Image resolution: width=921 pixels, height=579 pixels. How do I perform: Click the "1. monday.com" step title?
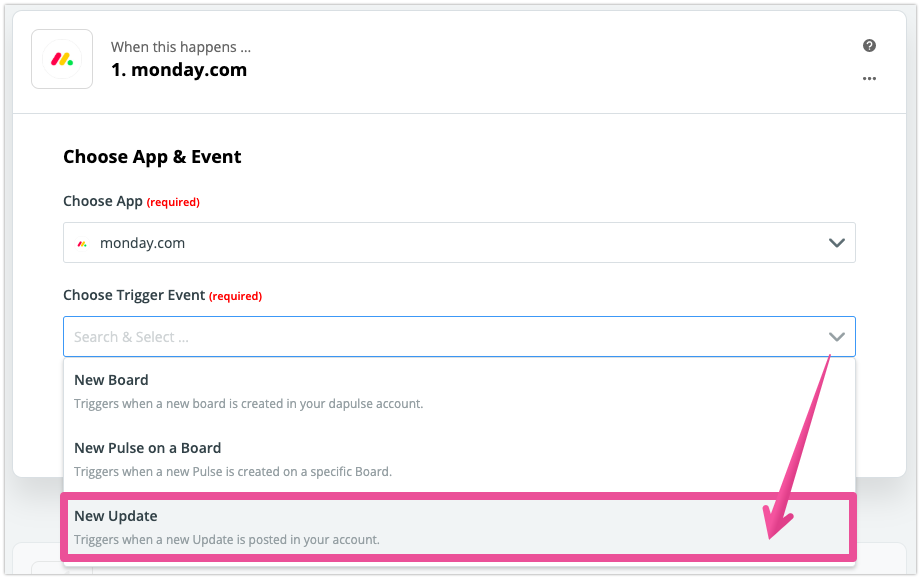[x=179, y=70]
